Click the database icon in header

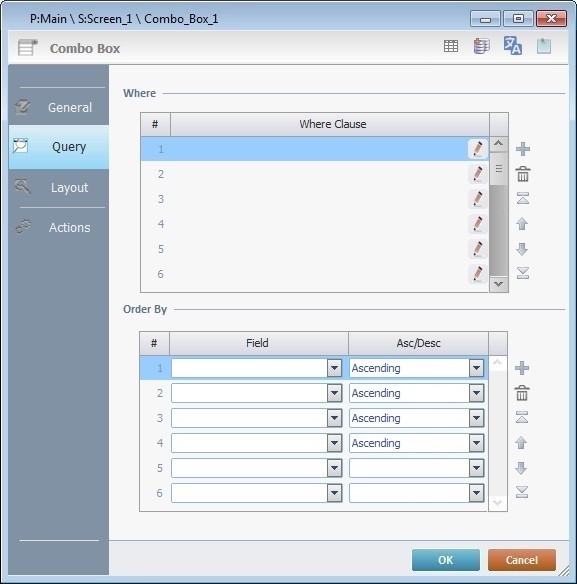482,46
